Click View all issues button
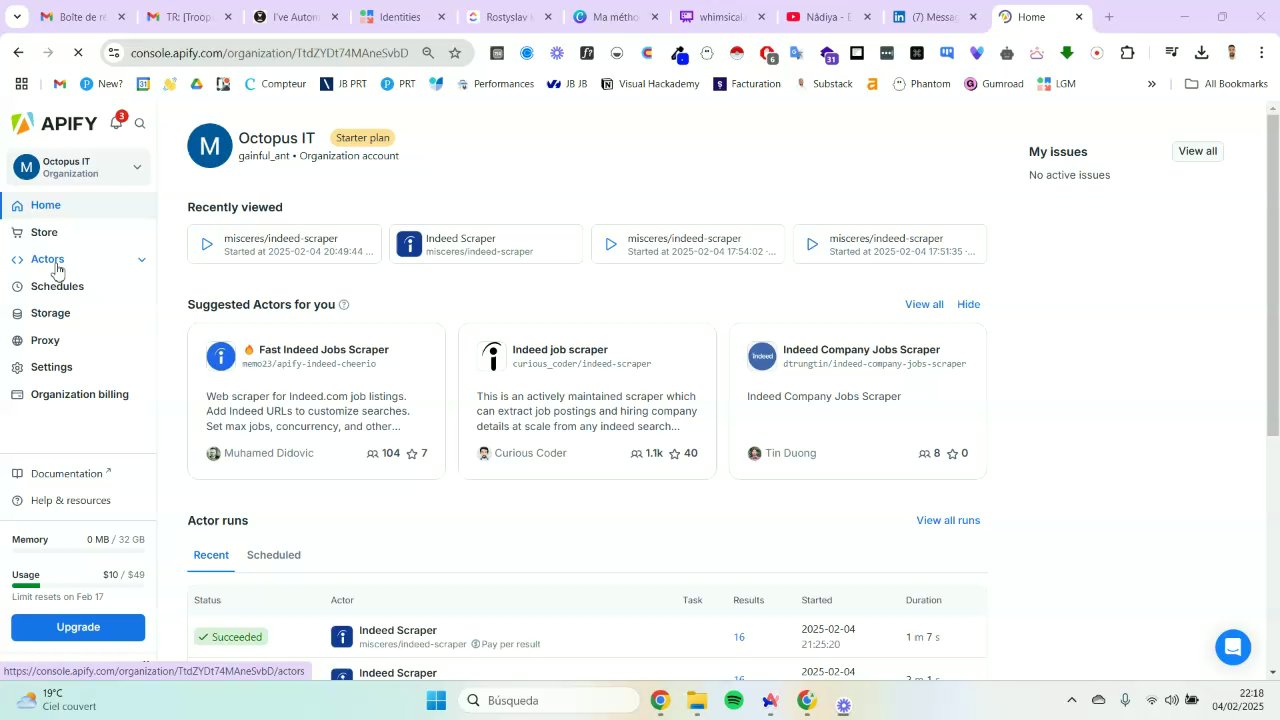Screen dimensions: 1280x720 [1197, 151]
